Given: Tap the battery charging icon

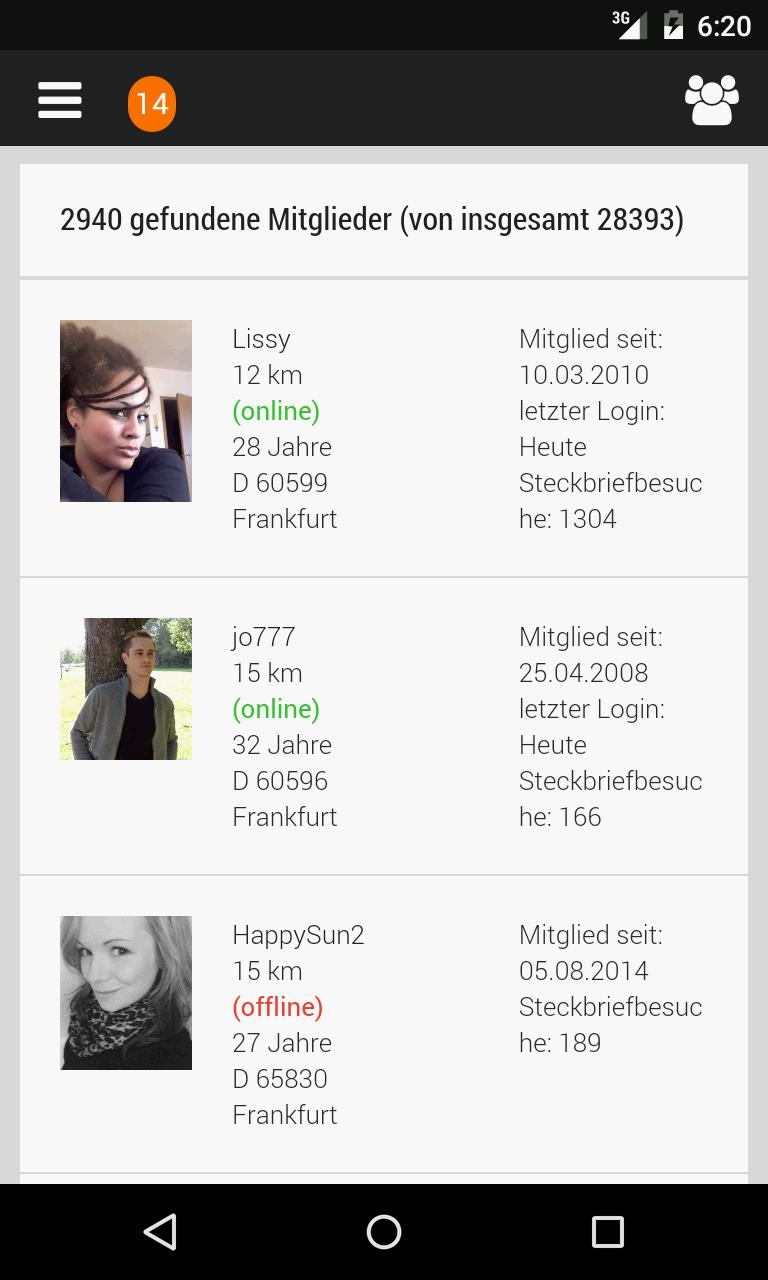Looking at the screenshot, I should point(672,25).
